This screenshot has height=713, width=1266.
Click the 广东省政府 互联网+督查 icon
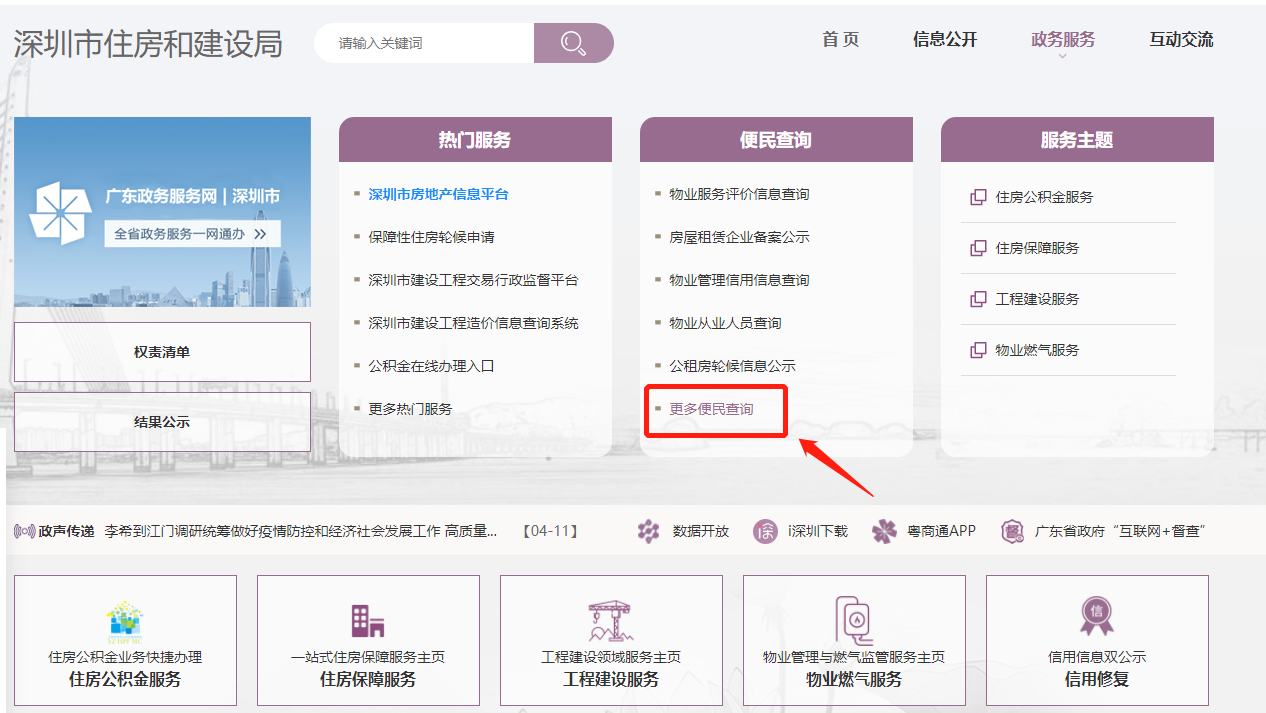[1012, 531]
